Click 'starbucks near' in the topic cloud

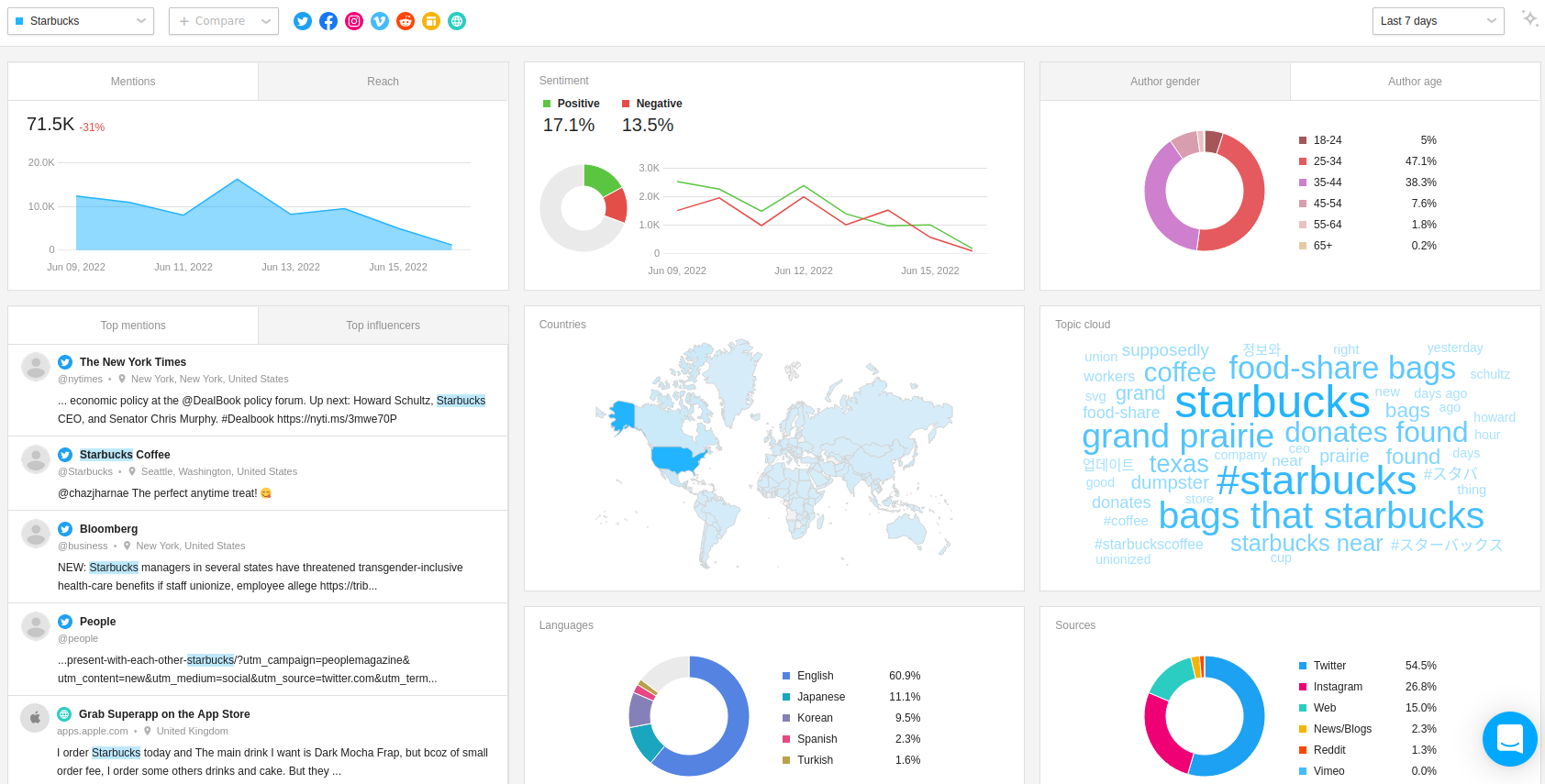point(1306,544)
